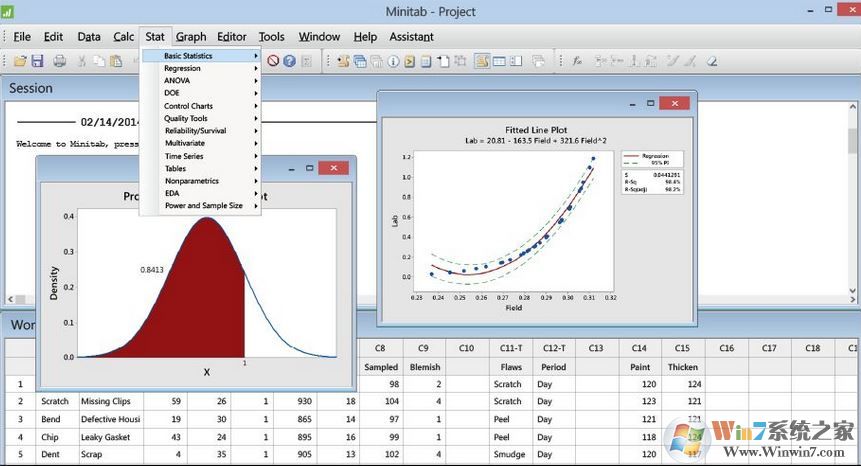Open the Tools menu
Screen dimensions: 861x466
click(x=272, y=37)
